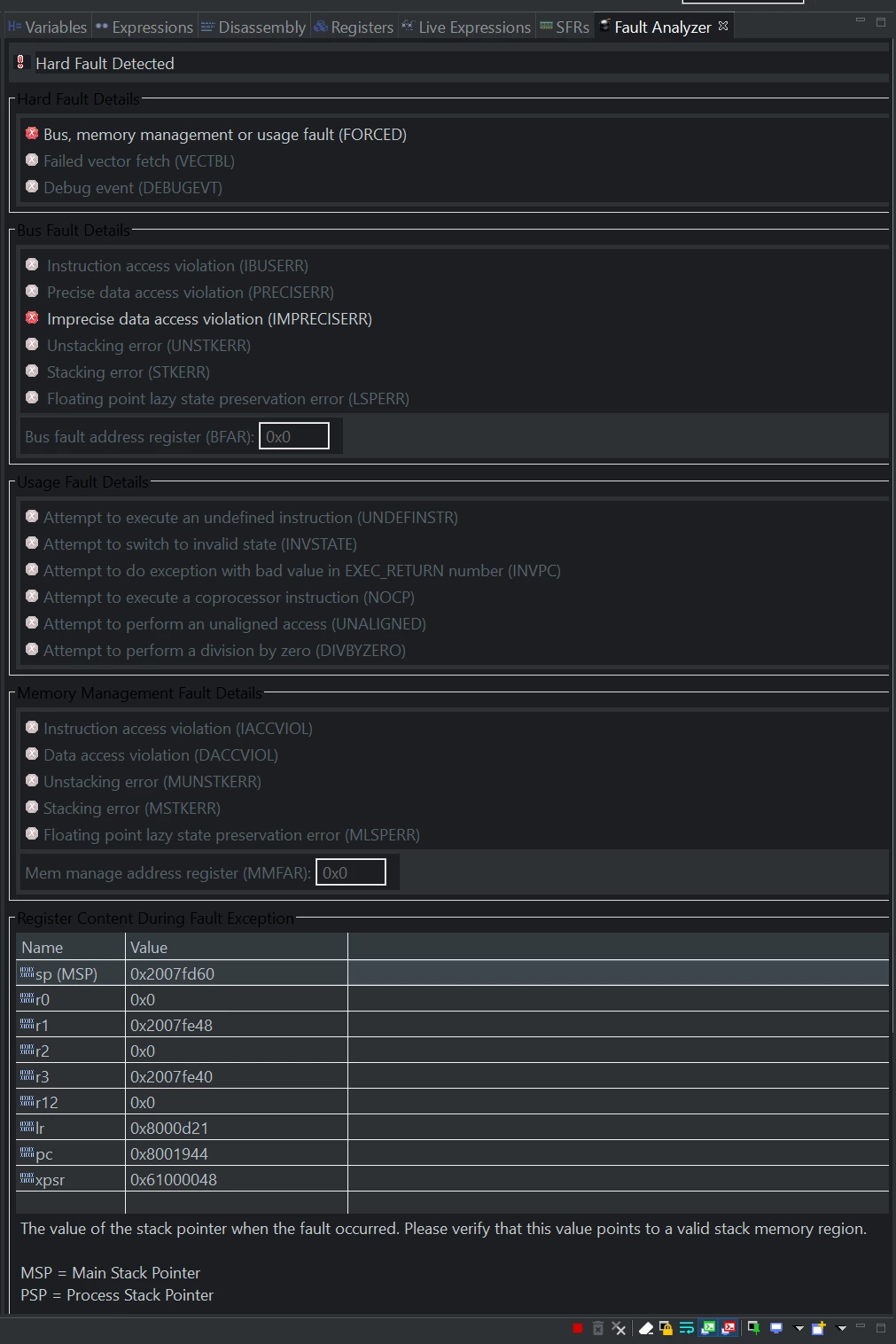896x1344 pixels.
Task: Select the r1 register row name
Action: pos(43,1025)
